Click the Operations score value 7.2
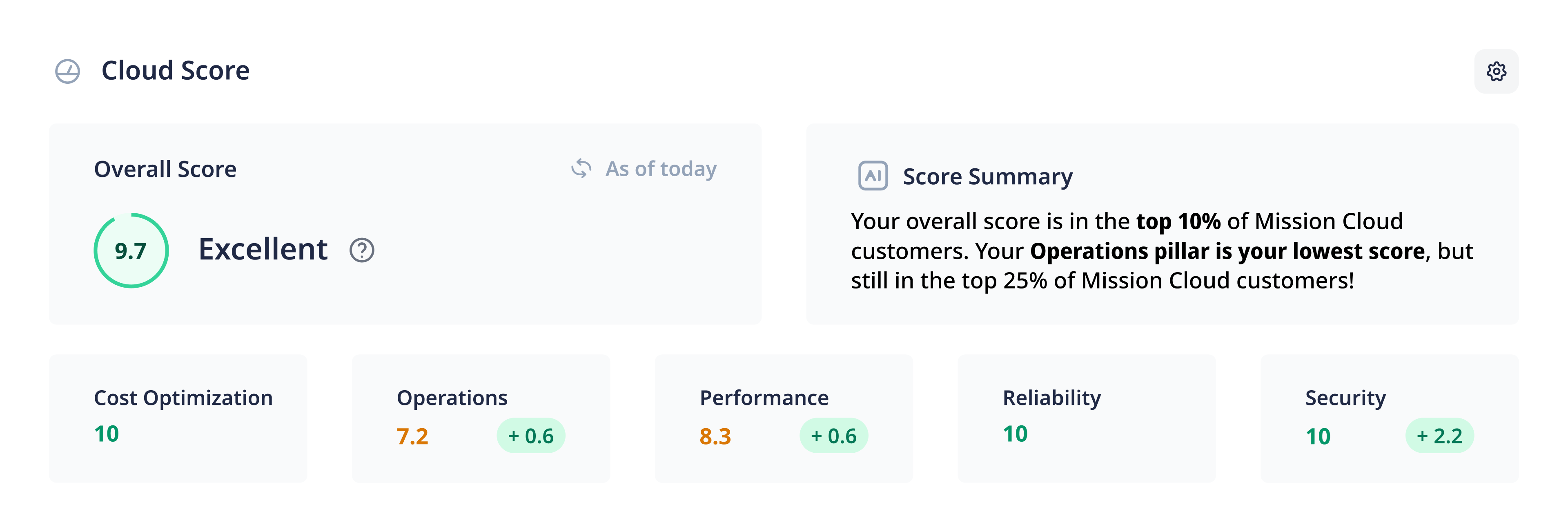Viewport: 1568px width, 532px height. pos(412,436)
